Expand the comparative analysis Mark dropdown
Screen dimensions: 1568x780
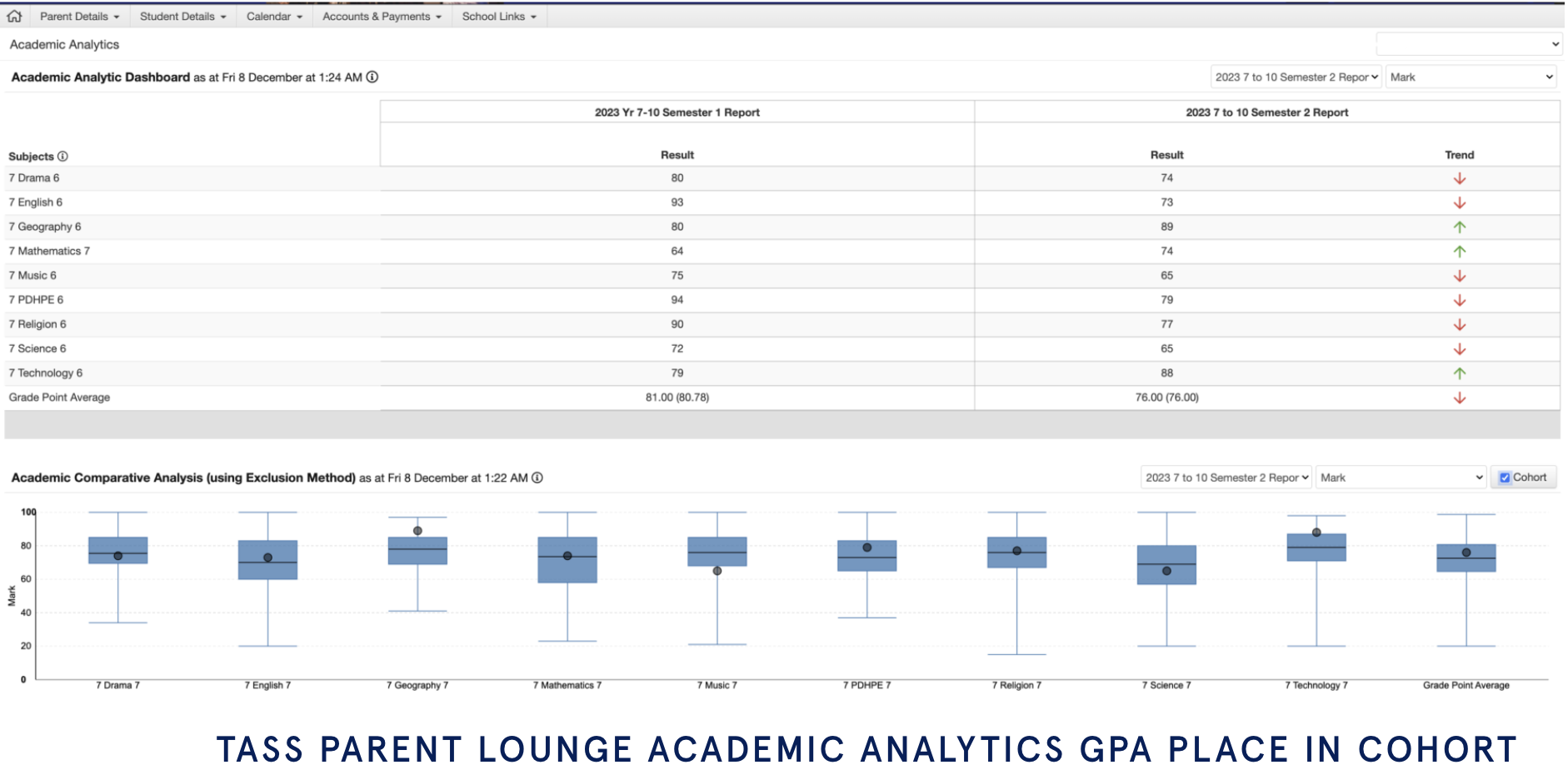point(1401,477)
